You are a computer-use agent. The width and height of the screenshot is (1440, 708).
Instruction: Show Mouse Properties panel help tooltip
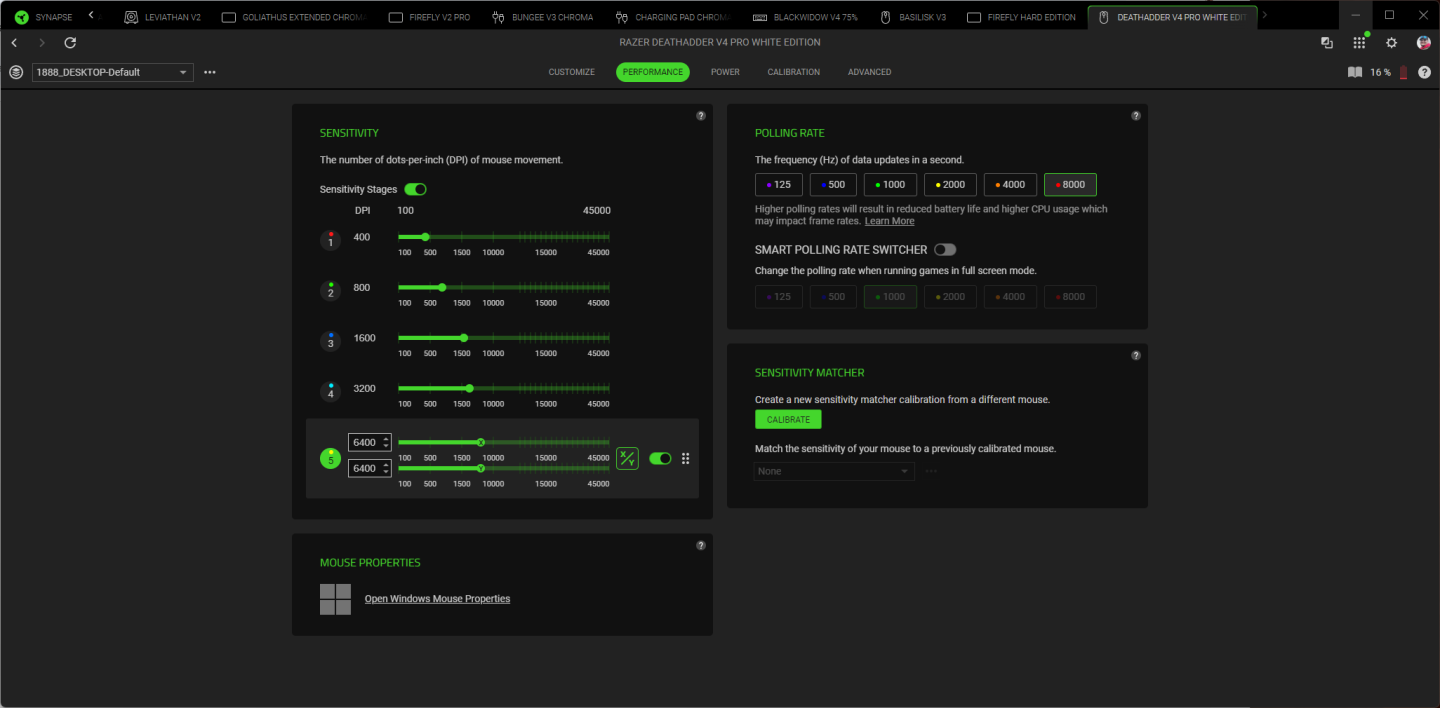(x=701, y=545)
